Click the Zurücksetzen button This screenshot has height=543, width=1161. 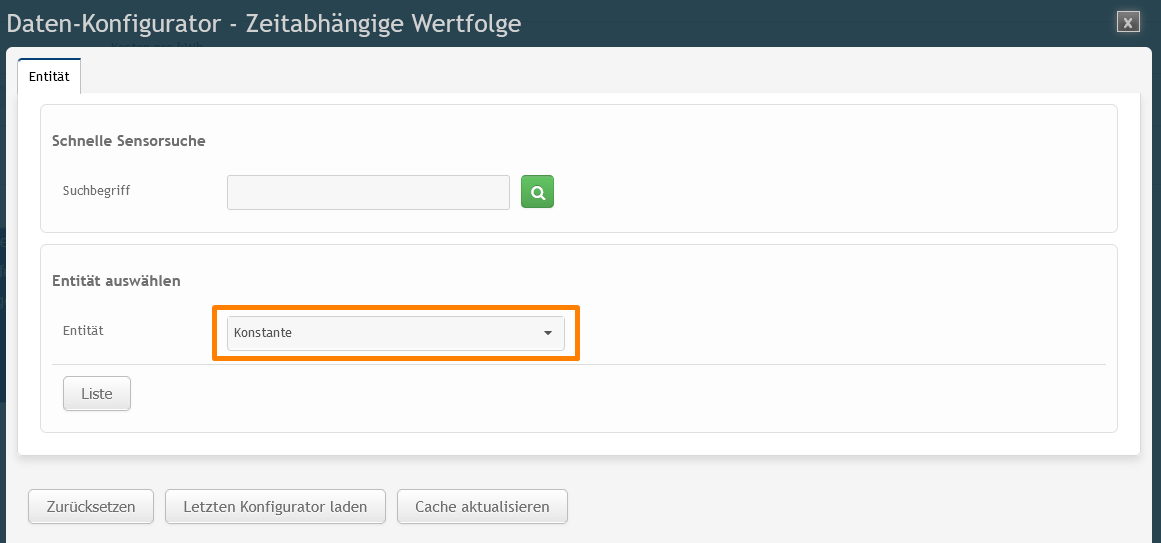click(91, 507)
